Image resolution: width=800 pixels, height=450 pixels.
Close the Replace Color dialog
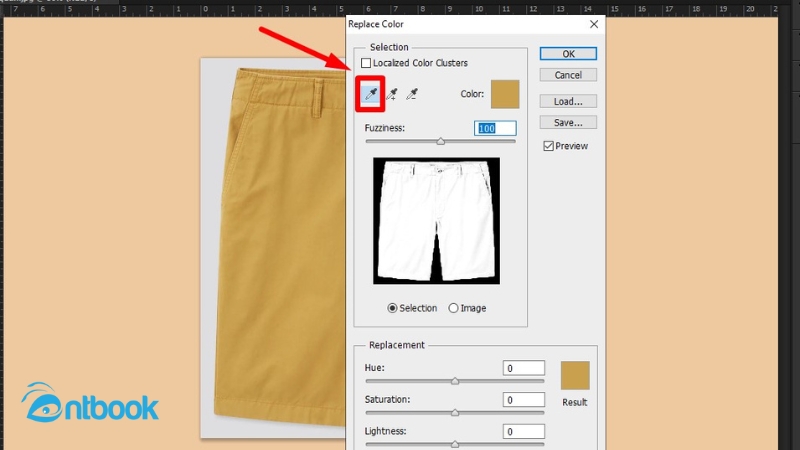click(594, 24)
